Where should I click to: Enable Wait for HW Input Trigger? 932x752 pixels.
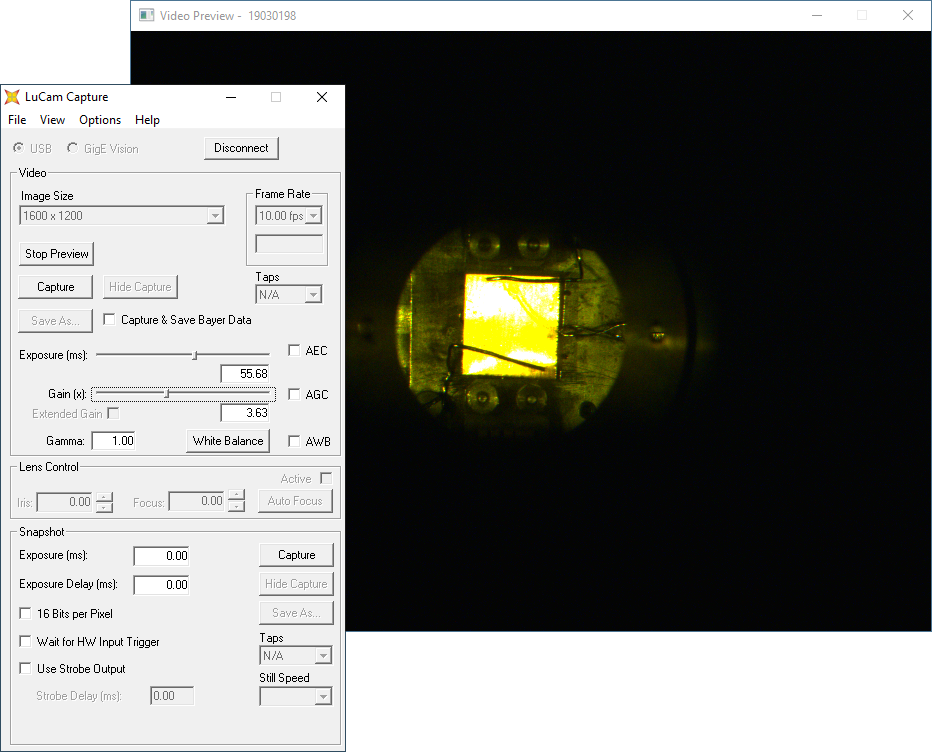point(26,641)
